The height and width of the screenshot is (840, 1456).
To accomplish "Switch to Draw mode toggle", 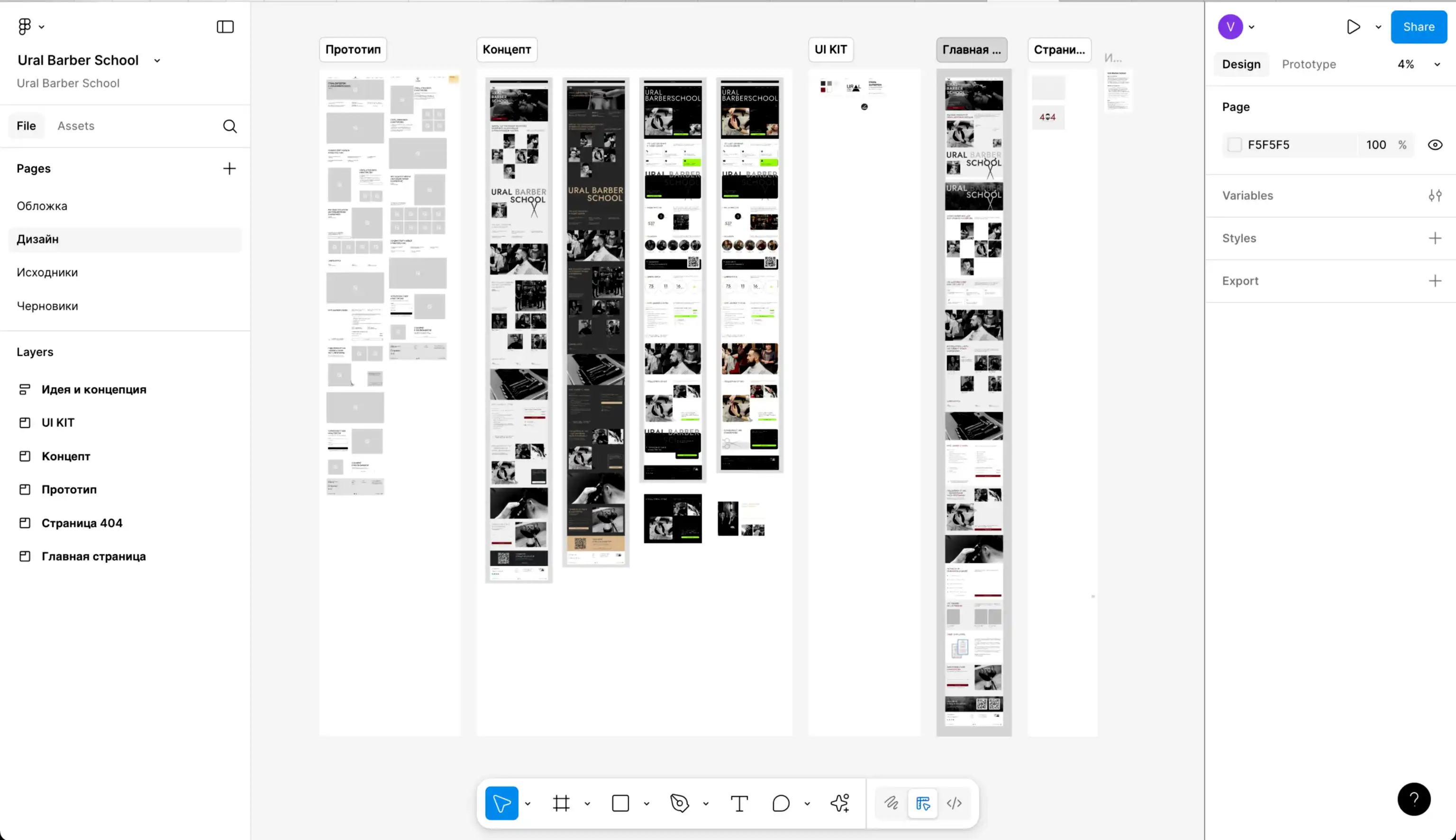I will [892, 803].
